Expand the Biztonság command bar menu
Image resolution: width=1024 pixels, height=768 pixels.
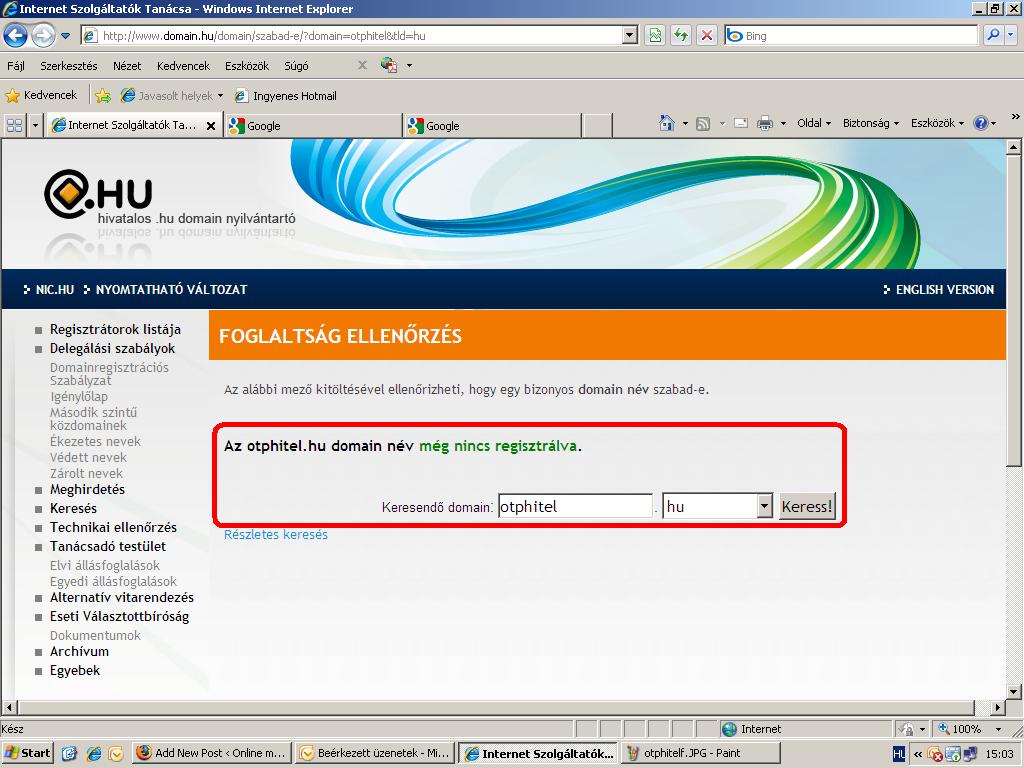tap(870, 123)
